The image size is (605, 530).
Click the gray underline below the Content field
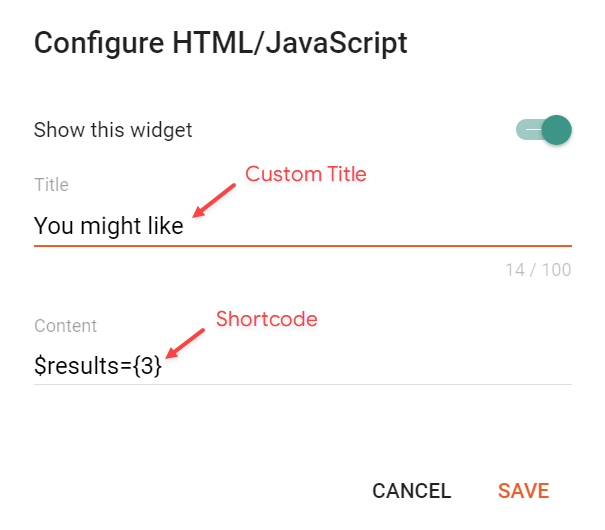(302, 384)
